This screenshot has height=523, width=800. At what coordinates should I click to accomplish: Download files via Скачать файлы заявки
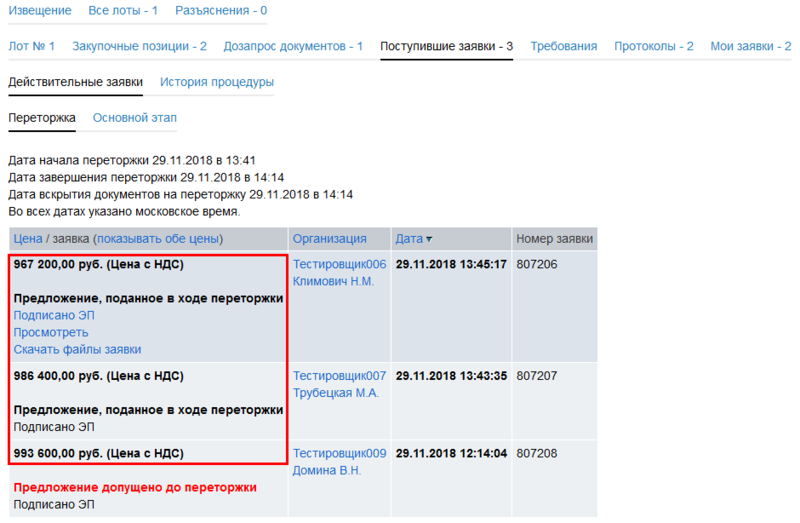point(77,349)
